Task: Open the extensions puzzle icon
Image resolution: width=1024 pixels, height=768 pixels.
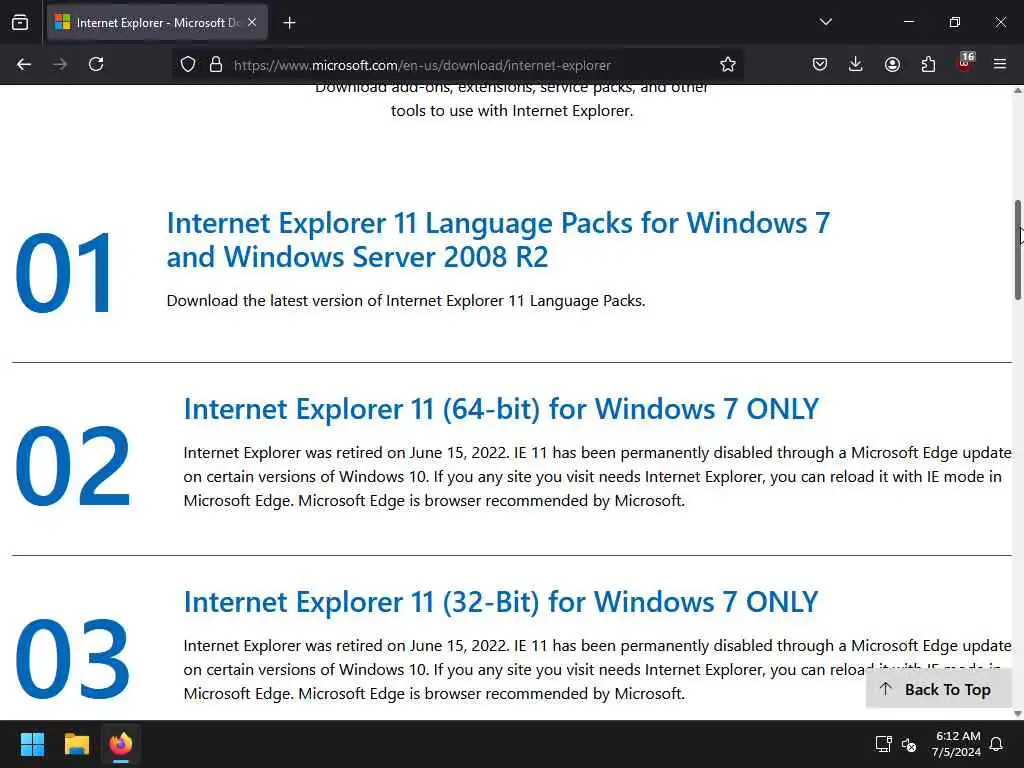Action: point(928,64)
